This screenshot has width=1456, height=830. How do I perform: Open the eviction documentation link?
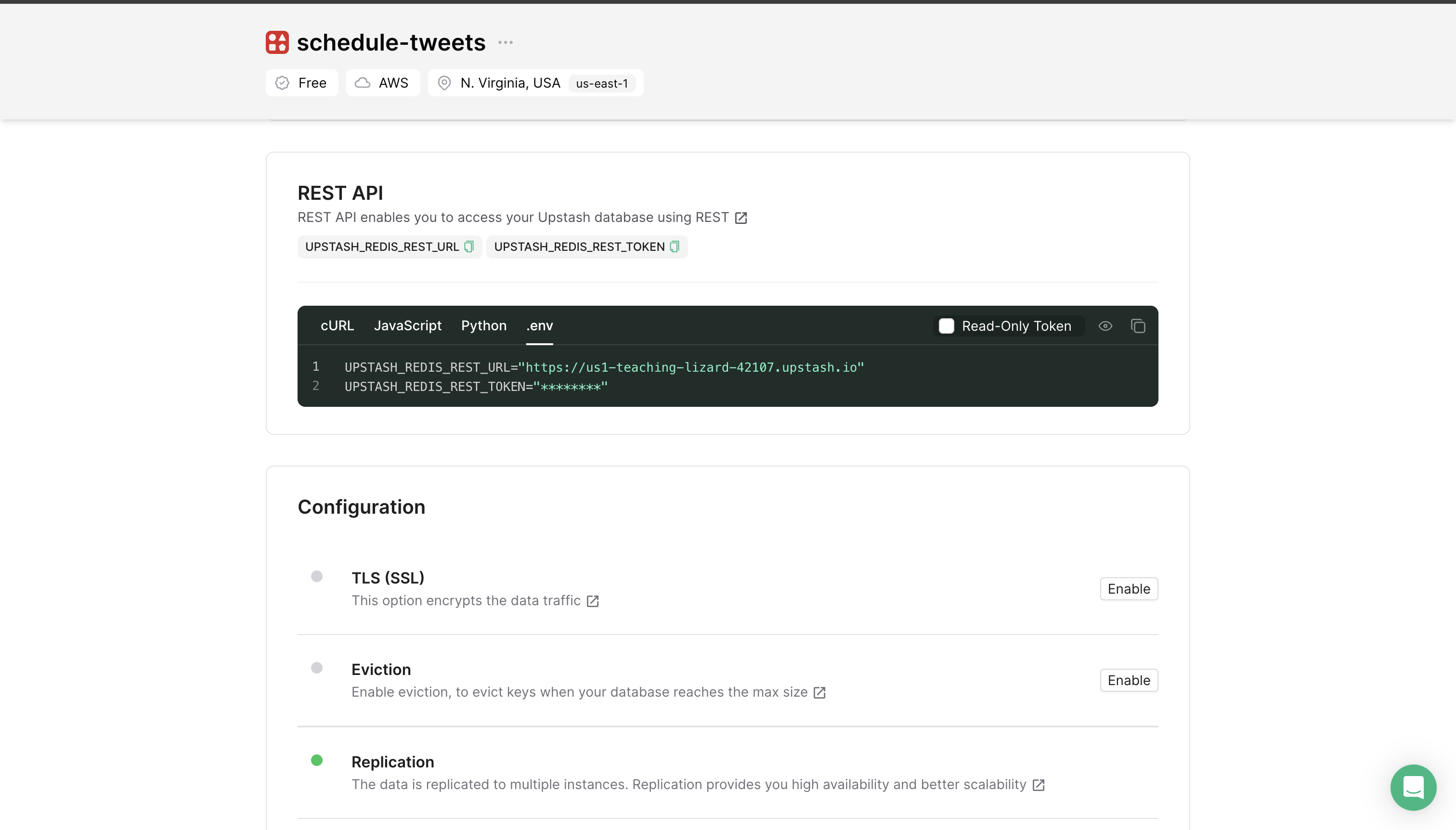click(x=819, y=693)
